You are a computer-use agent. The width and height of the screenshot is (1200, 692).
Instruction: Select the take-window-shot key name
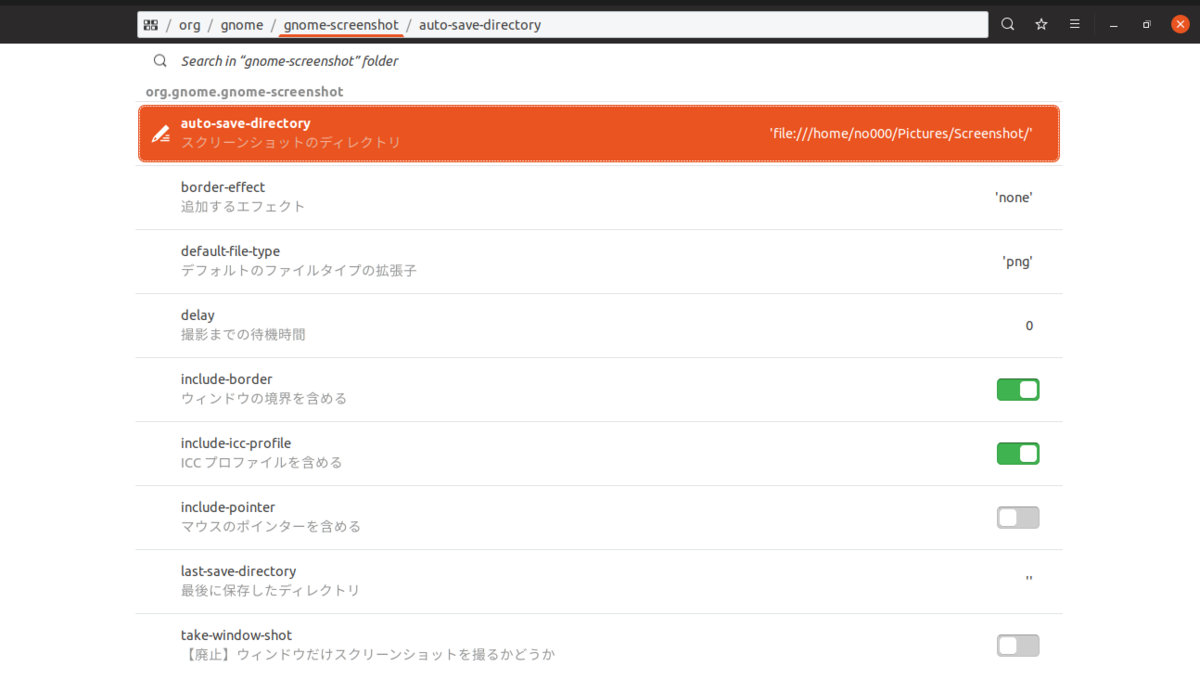(236, 635)
